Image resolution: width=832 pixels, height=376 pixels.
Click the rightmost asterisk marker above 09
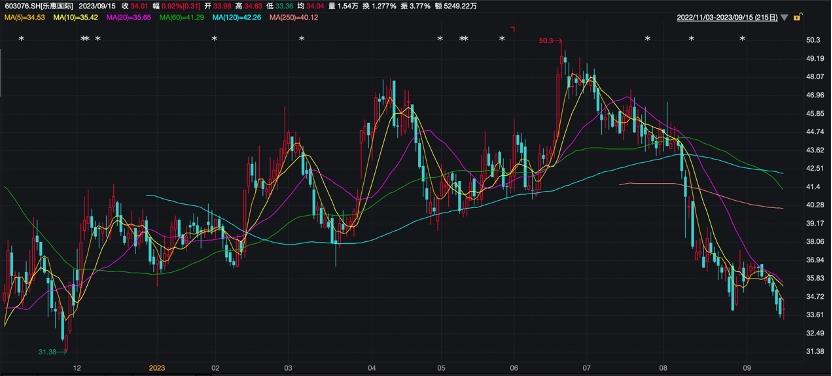click(742, 39)
